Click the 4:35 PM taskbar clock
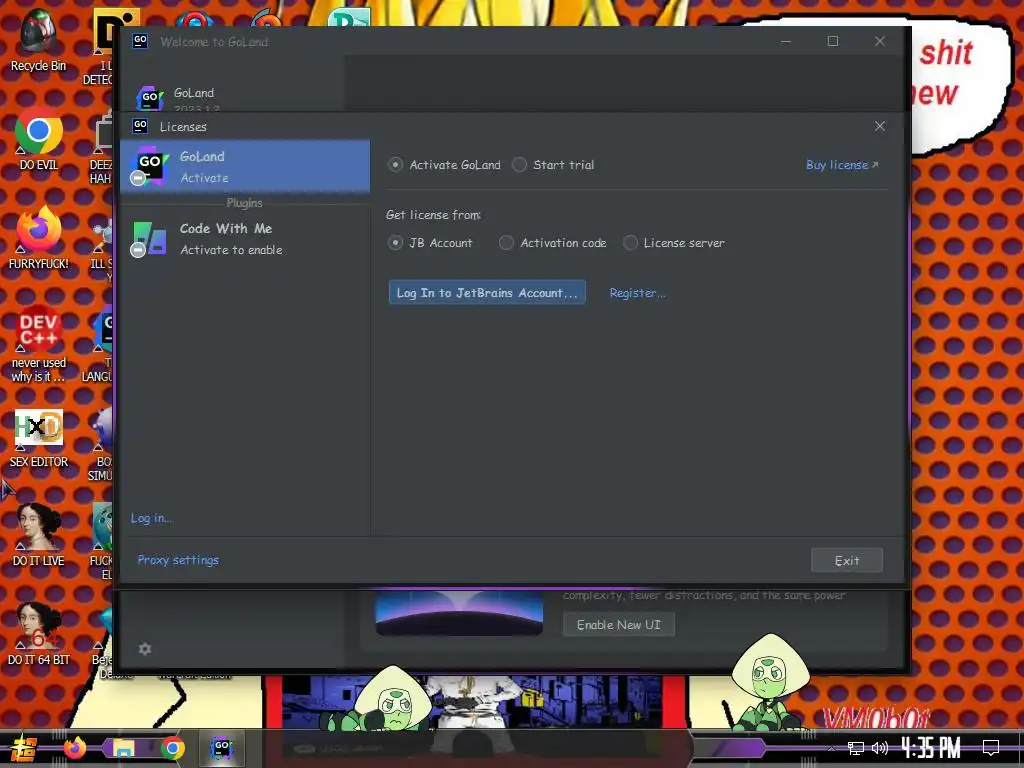Screen dimensions: 1024x768 [931, 748]
